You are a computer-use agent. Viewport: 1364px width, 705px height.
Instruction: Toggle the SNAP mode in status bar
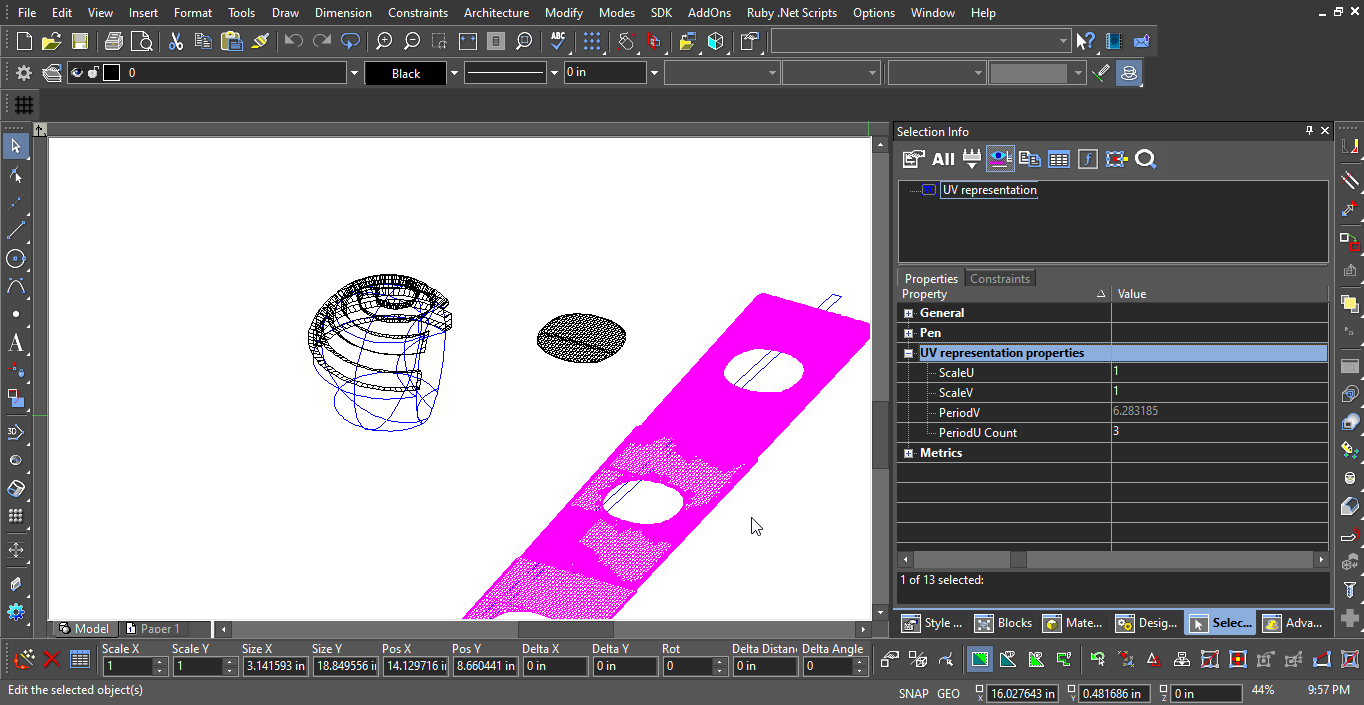pos(913,693)
